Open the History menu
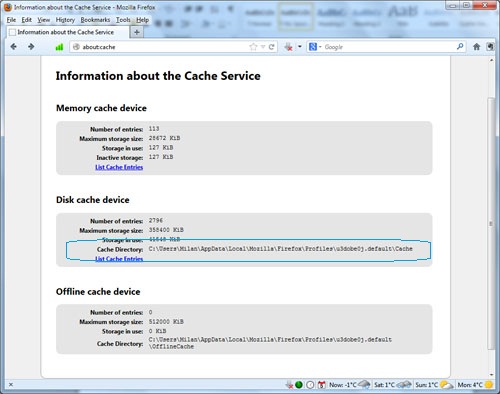The image size is (500, 394). (x=65, y=20)
